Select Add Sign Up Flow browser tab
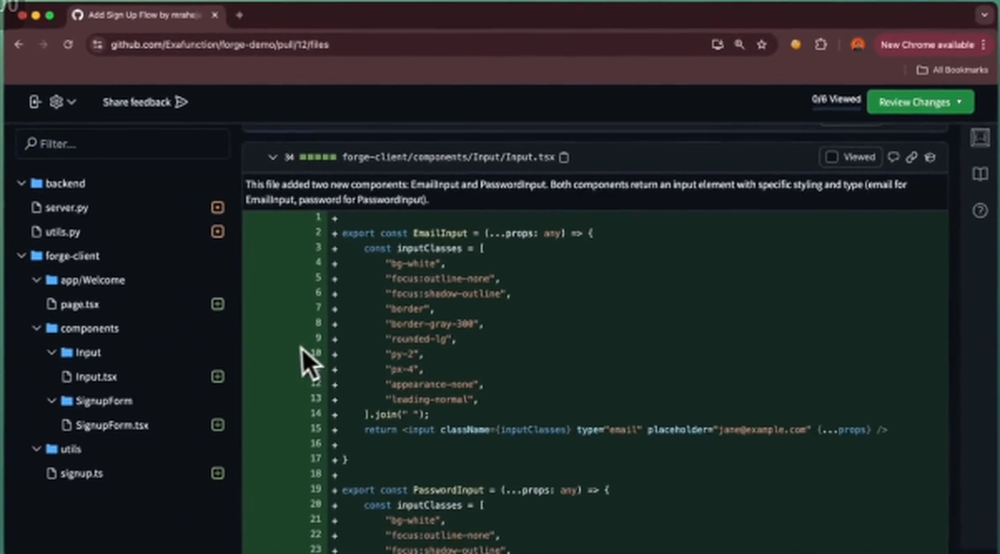Viewport: 1000px width, 554px height. (144, 15)
